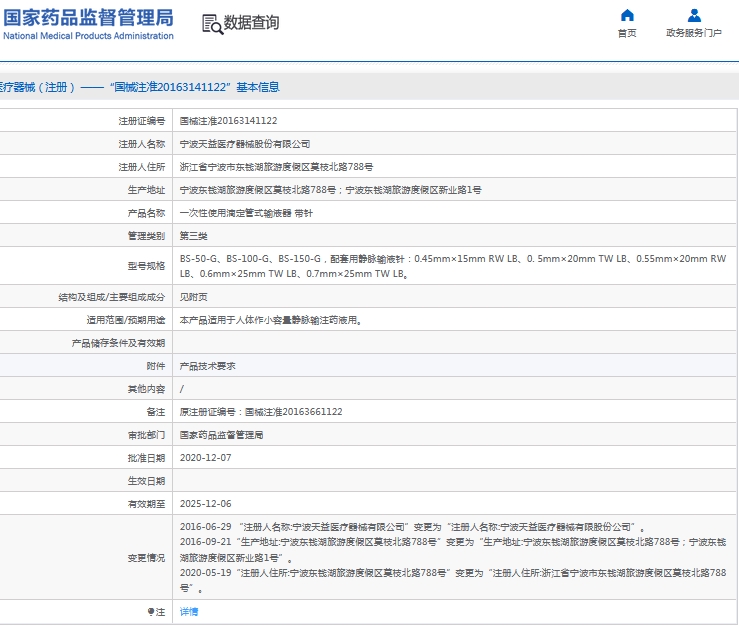Click the 产品储存条件及有效期 label
The height and width of the screenshot is (630, 739).
pos(118,343)
